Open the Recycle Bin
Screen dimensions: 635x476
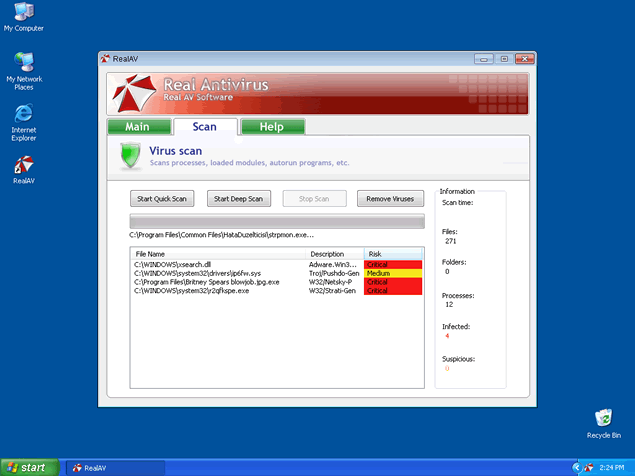603,418
